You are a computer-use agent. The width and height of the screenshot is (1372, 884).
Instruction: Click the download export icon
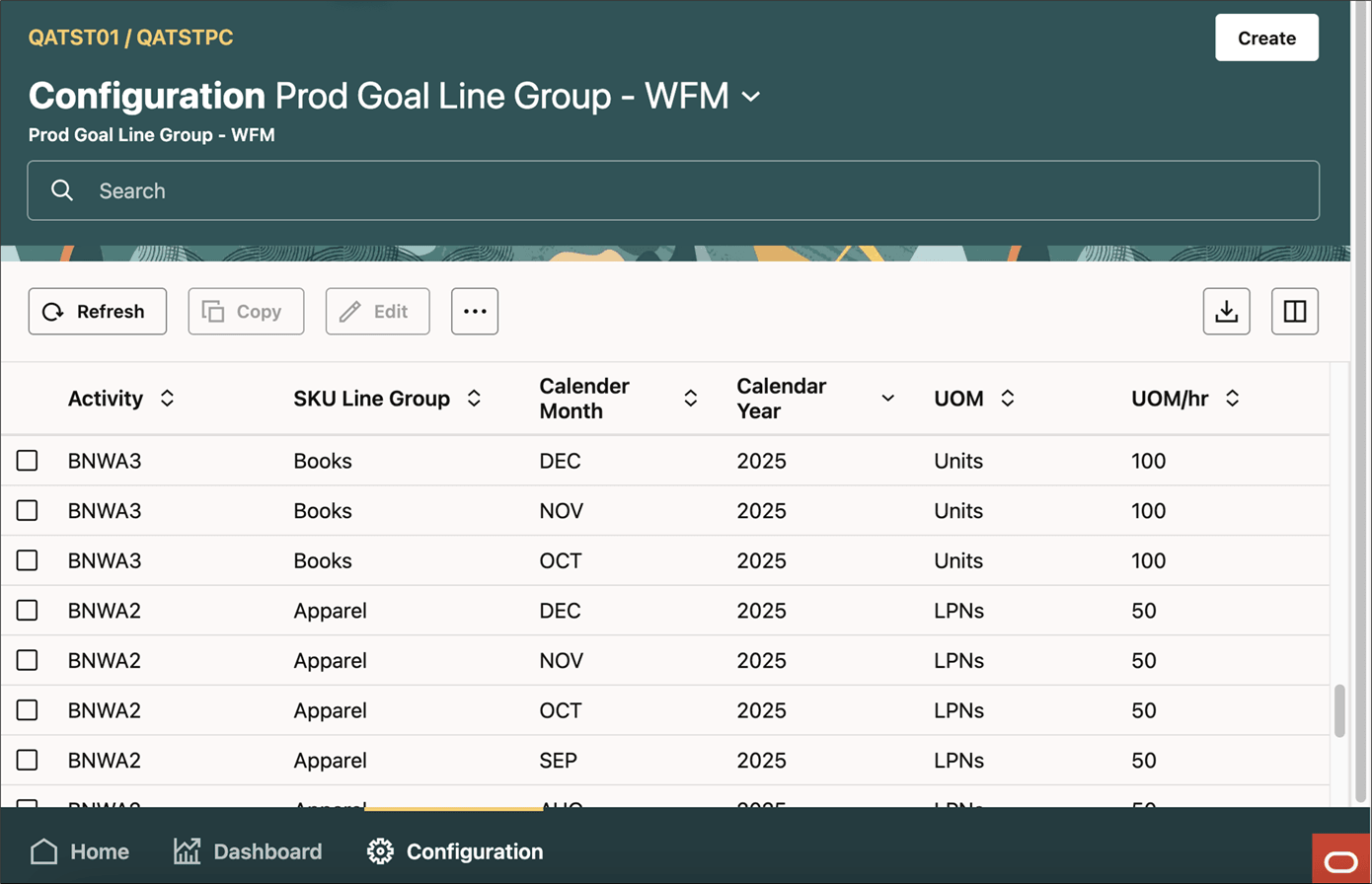[1226, 312]
